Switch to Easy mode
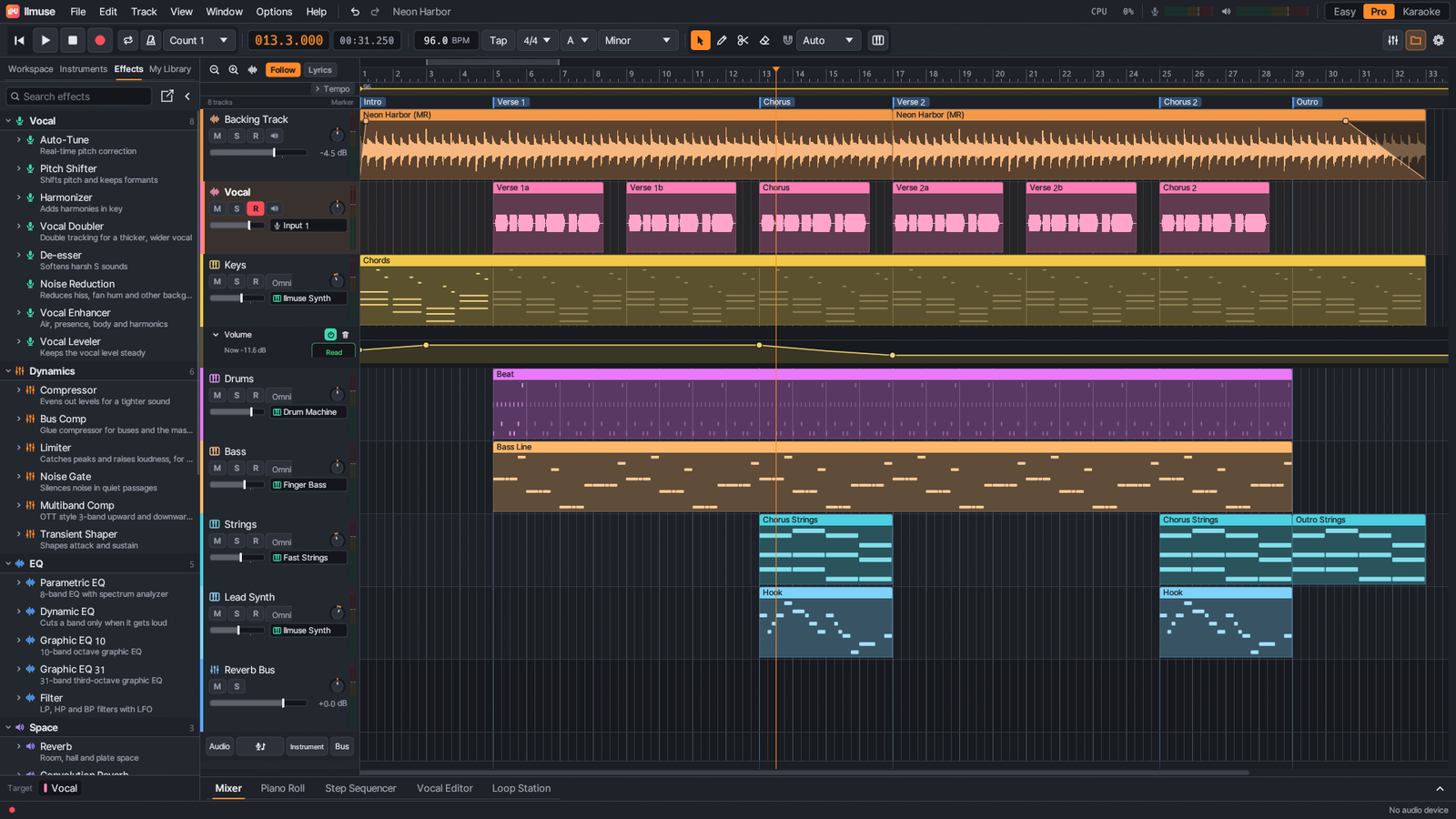 (1345, 12)
